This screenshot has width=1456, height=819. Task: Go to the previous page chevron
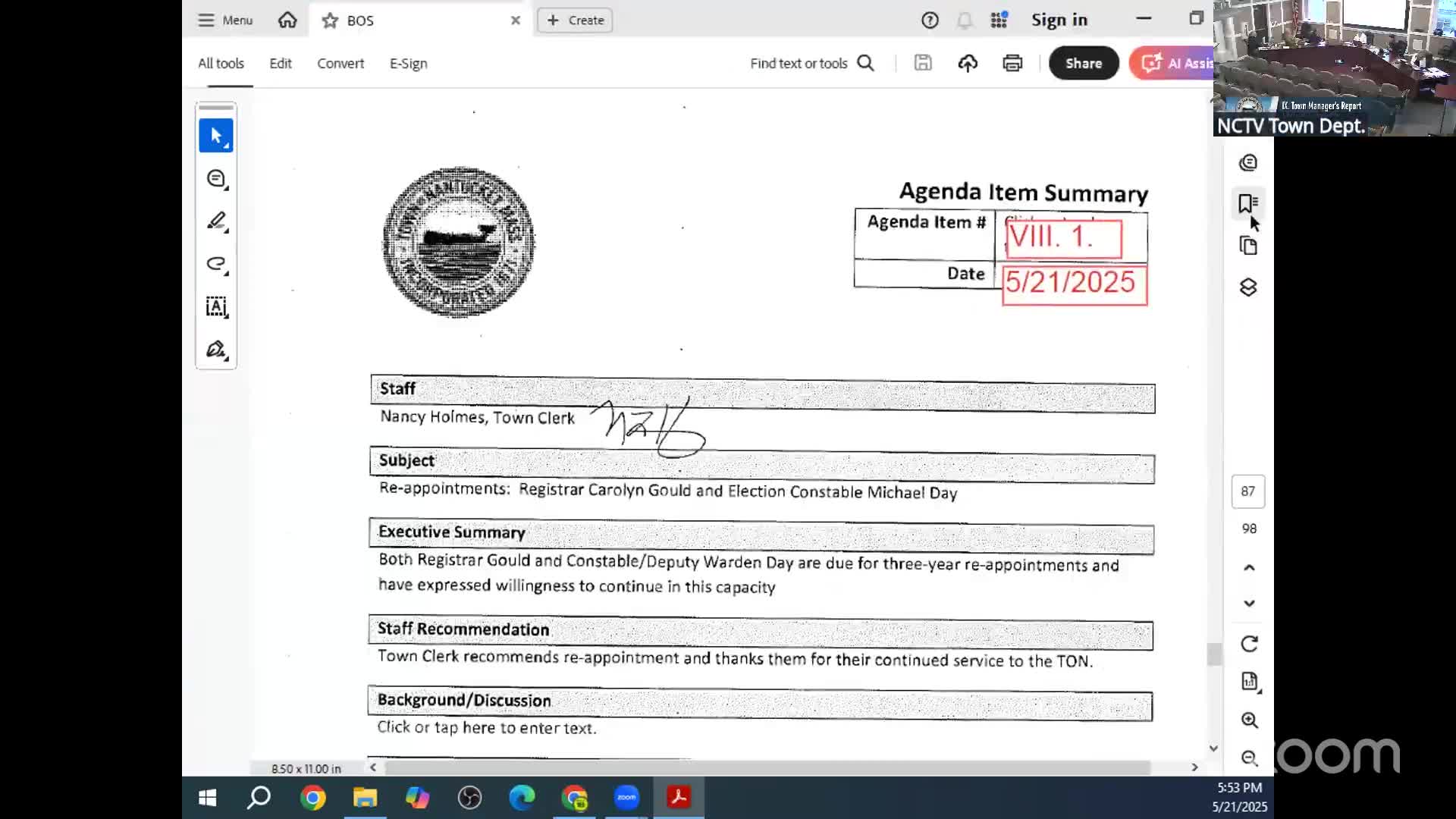point(1249,567)
